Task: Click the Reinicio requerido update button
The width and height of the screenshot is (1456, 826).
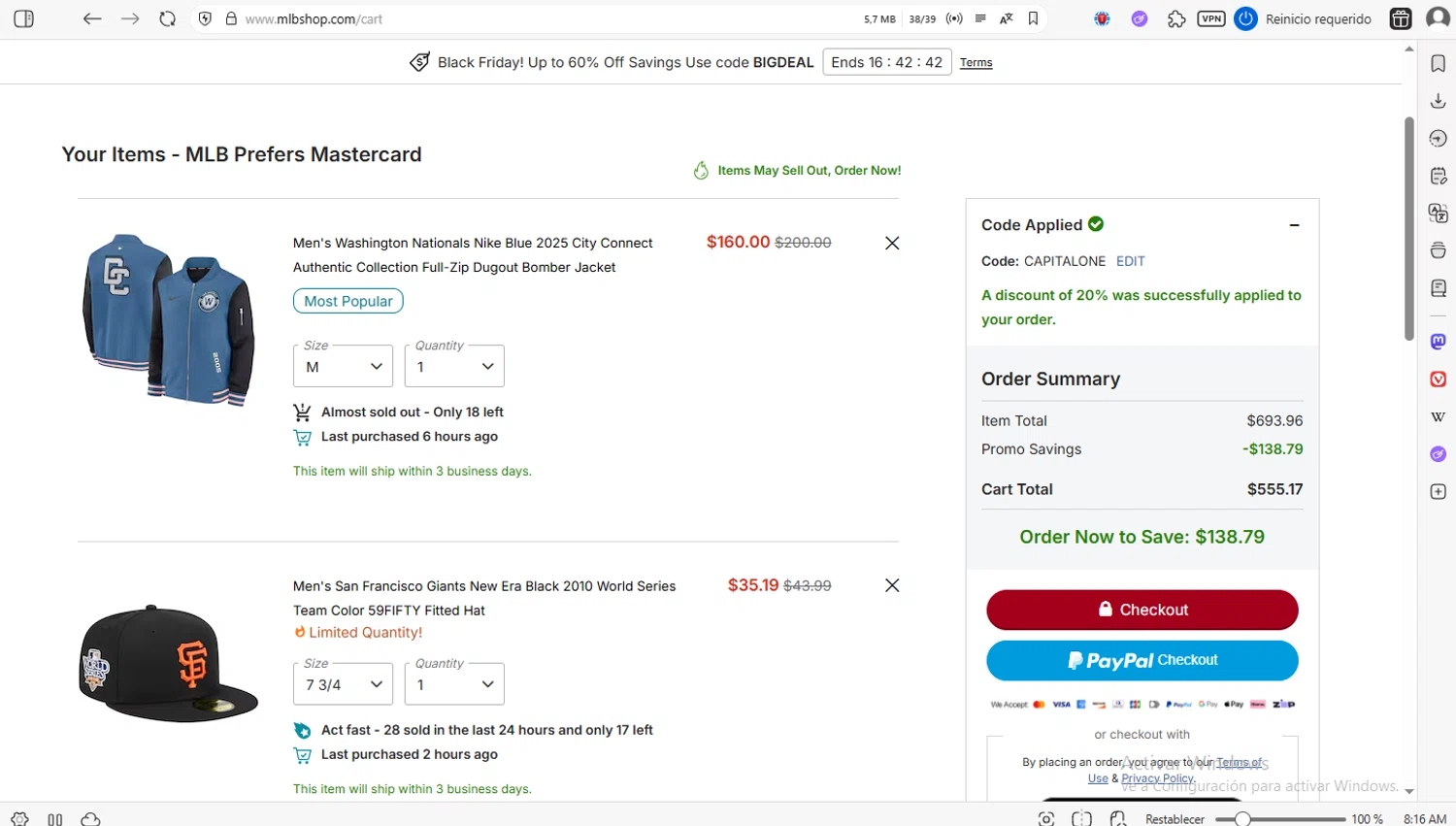Action: coord(1304,18)
